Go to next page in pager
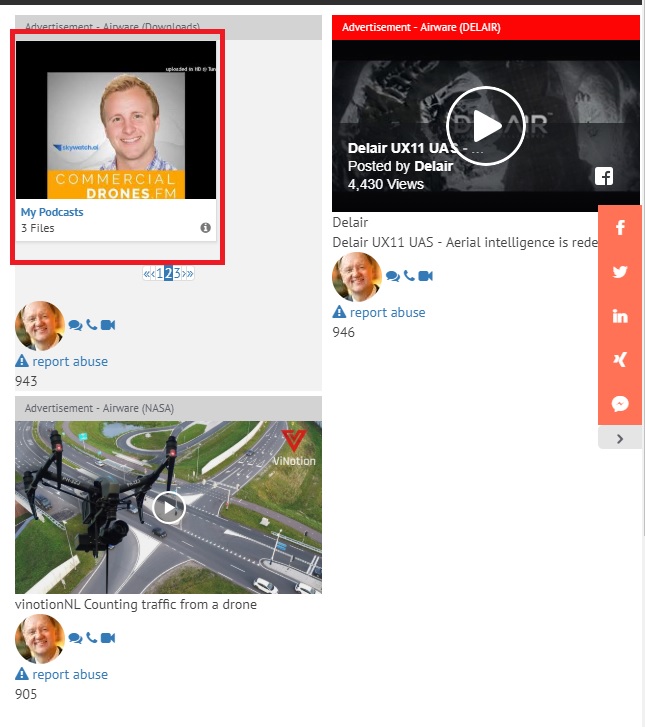The height and width of the screenshot is (727, 645). (x=184, y=274)
